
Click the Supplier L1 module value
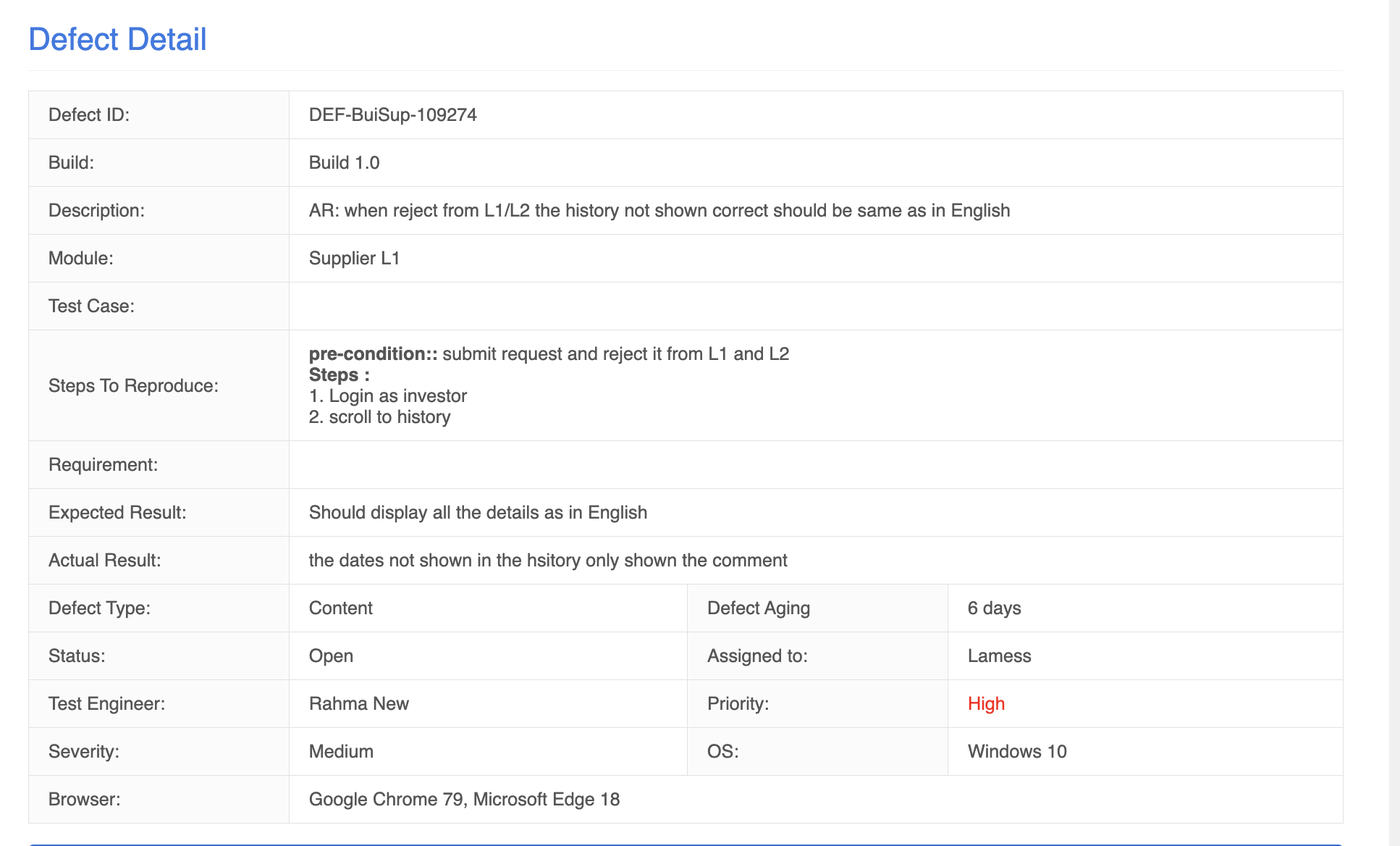[354, 259]
